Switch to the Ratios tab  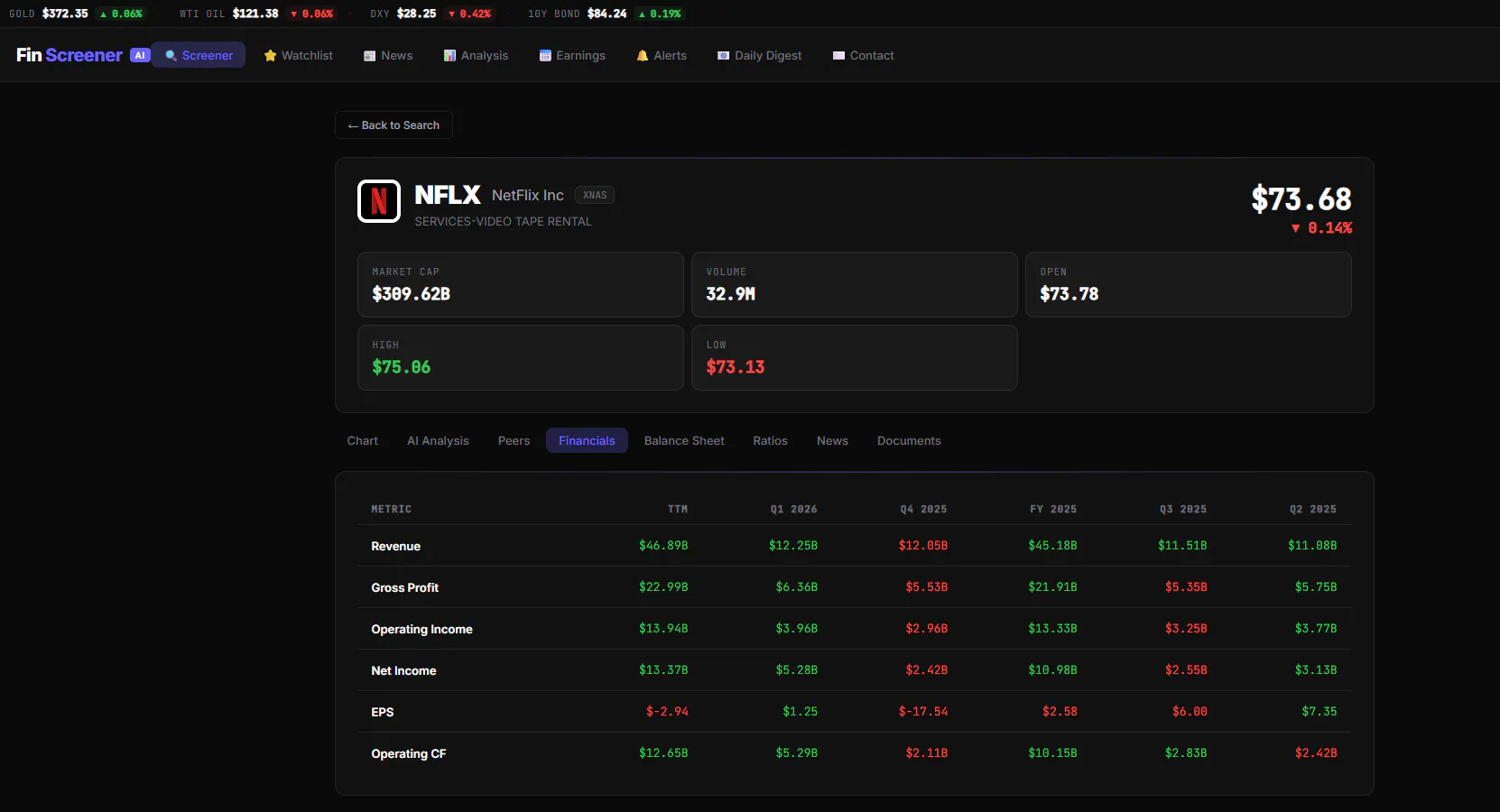coord(770,440)
